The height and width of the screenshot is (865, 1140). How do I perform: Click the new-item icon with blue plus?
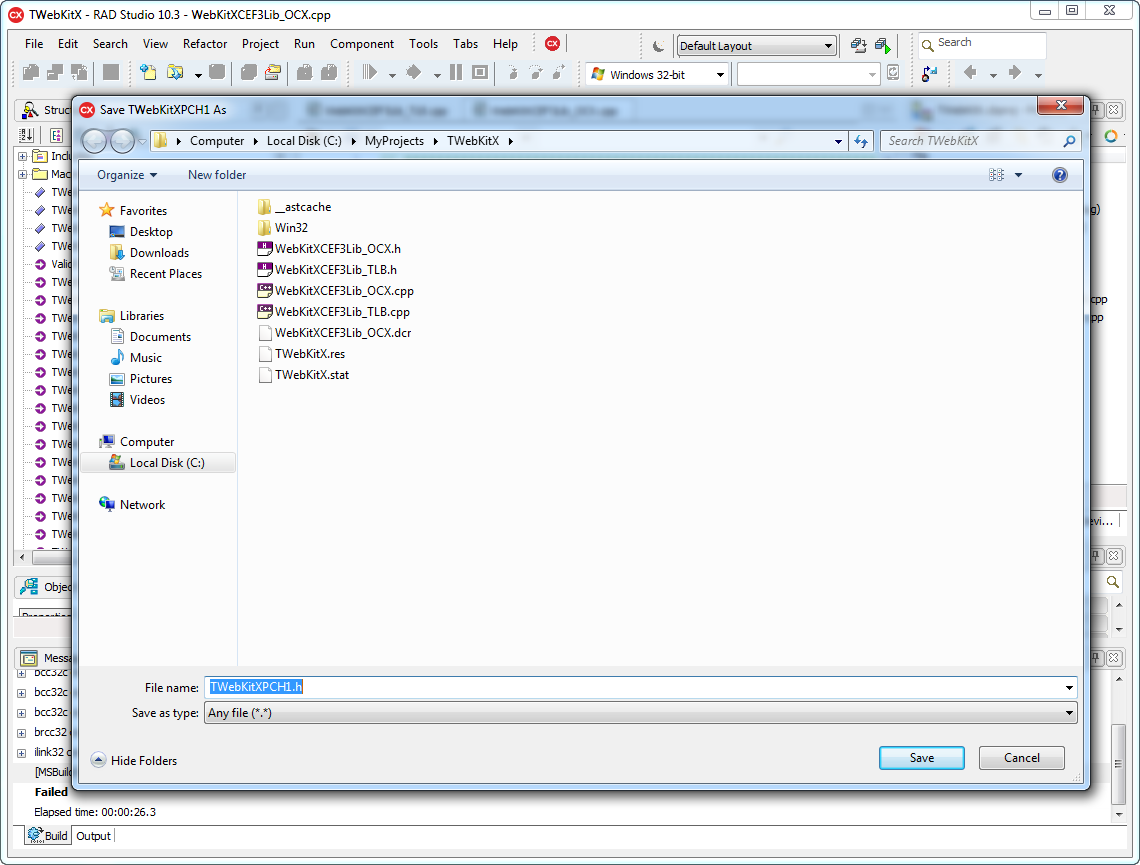pos(148,72)
